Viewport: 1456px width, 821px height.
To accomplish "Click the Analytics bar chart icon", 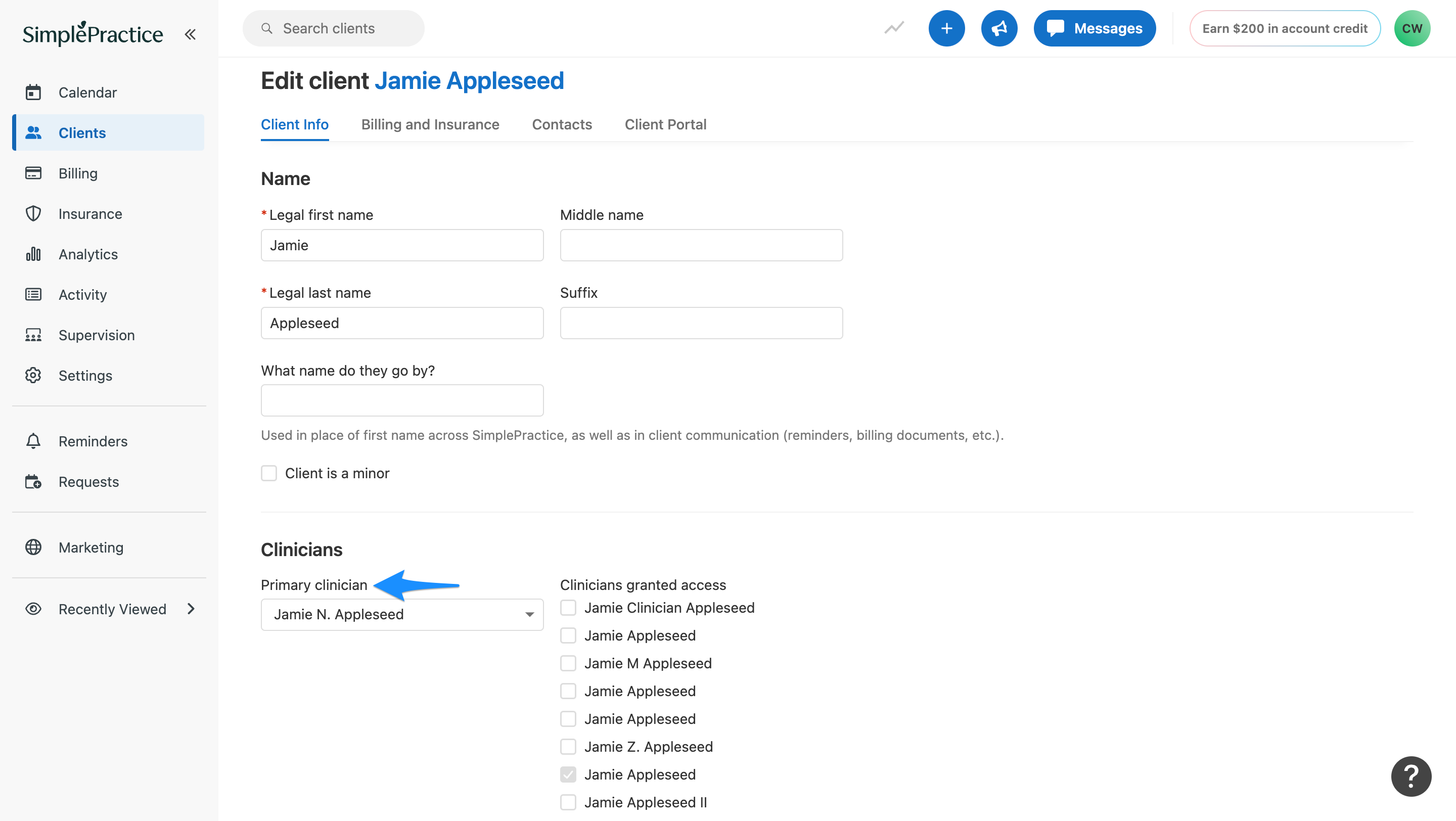I will point(33,254).
